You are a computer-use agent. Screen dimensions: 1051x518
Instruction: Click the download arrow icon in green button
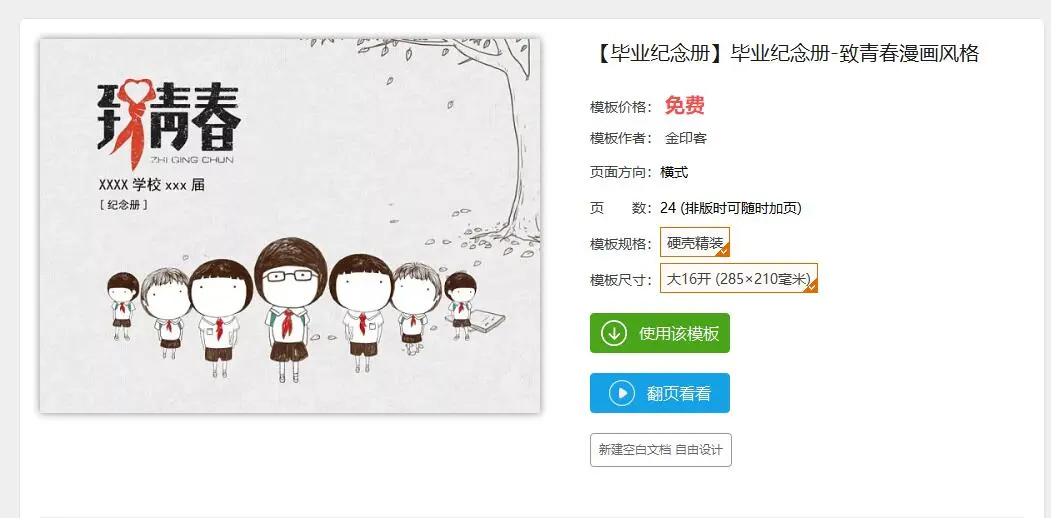click(614, 333)
